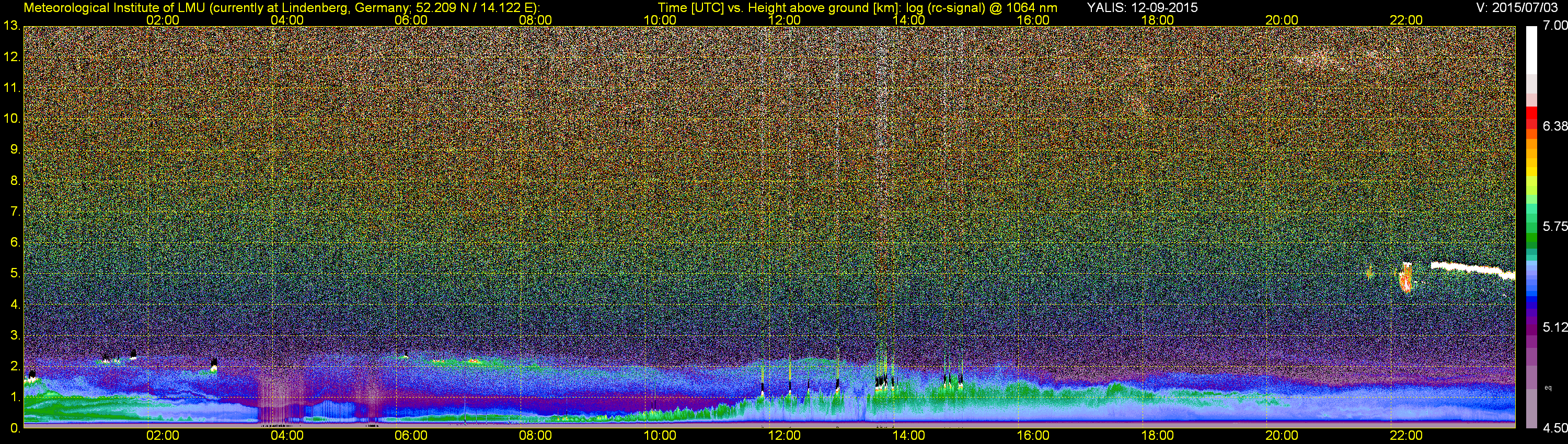Click the 16:00 label on the upper time axis
1568x444 pixels.
(1033, 20)
